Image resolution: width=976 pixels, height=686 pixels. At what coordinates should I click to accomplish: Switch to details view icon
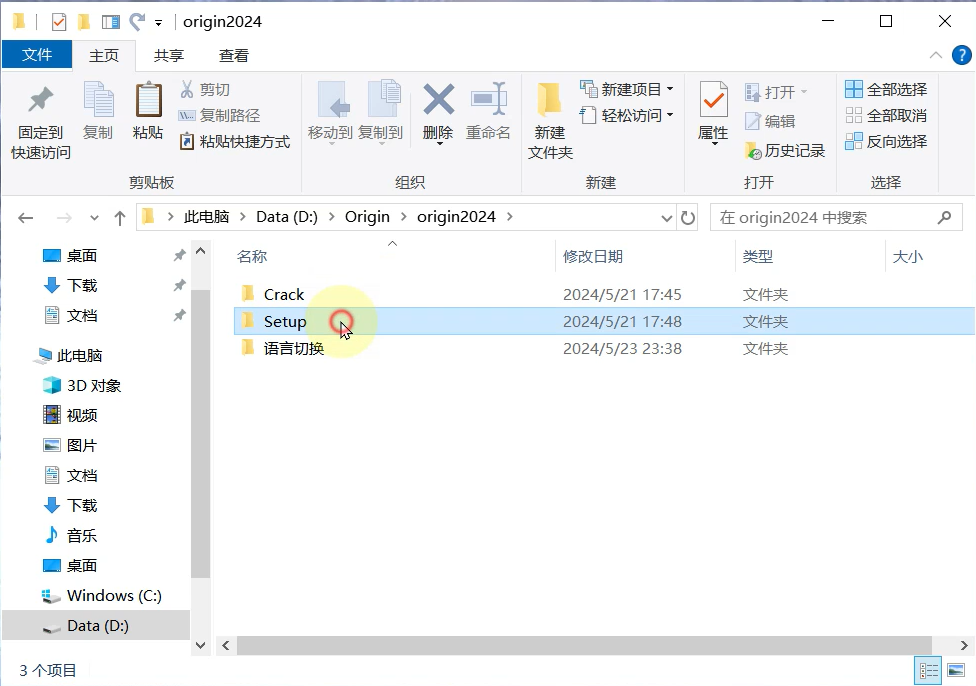929,670
